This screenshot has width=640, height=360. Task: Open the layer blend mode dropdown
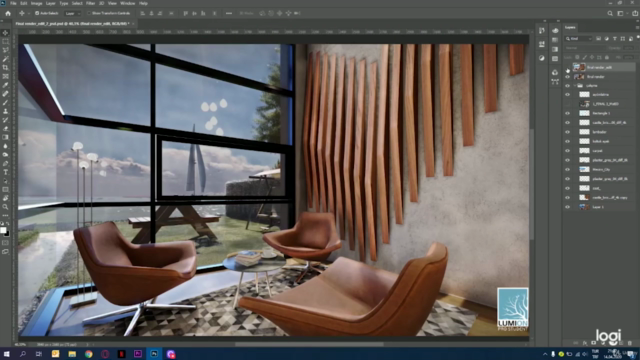point(584,48)
